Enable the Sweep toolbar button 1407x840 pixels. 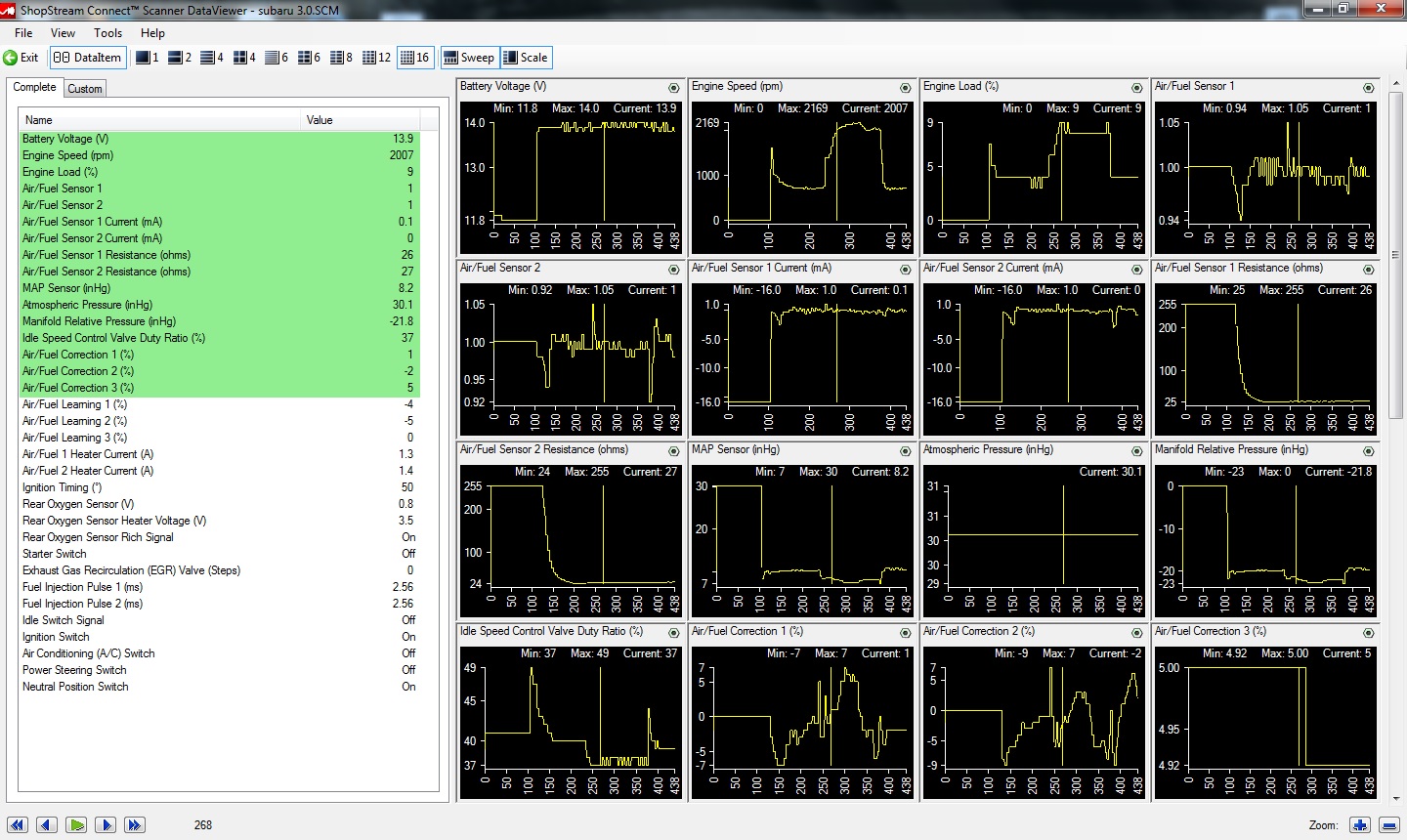(469, 58)
